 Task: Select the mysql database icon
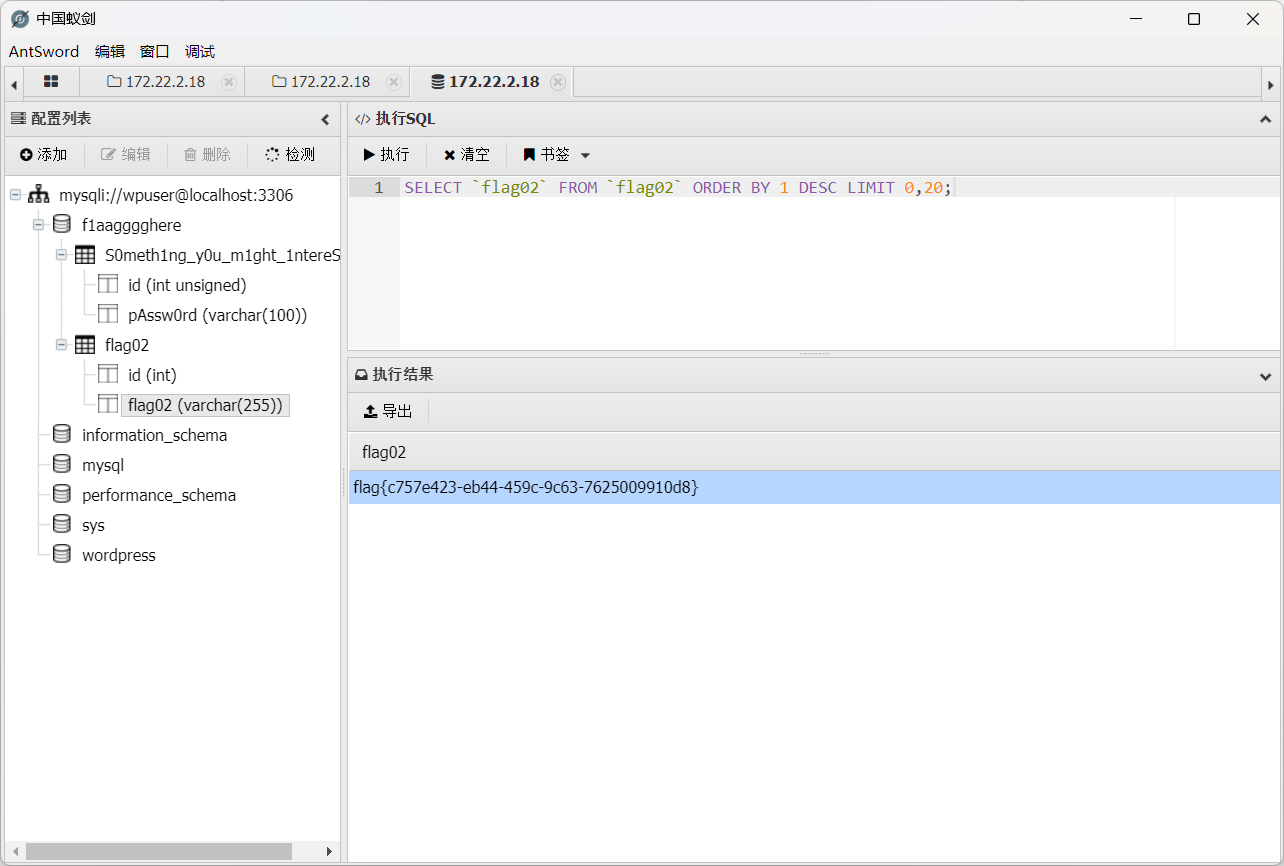[62, 465]
